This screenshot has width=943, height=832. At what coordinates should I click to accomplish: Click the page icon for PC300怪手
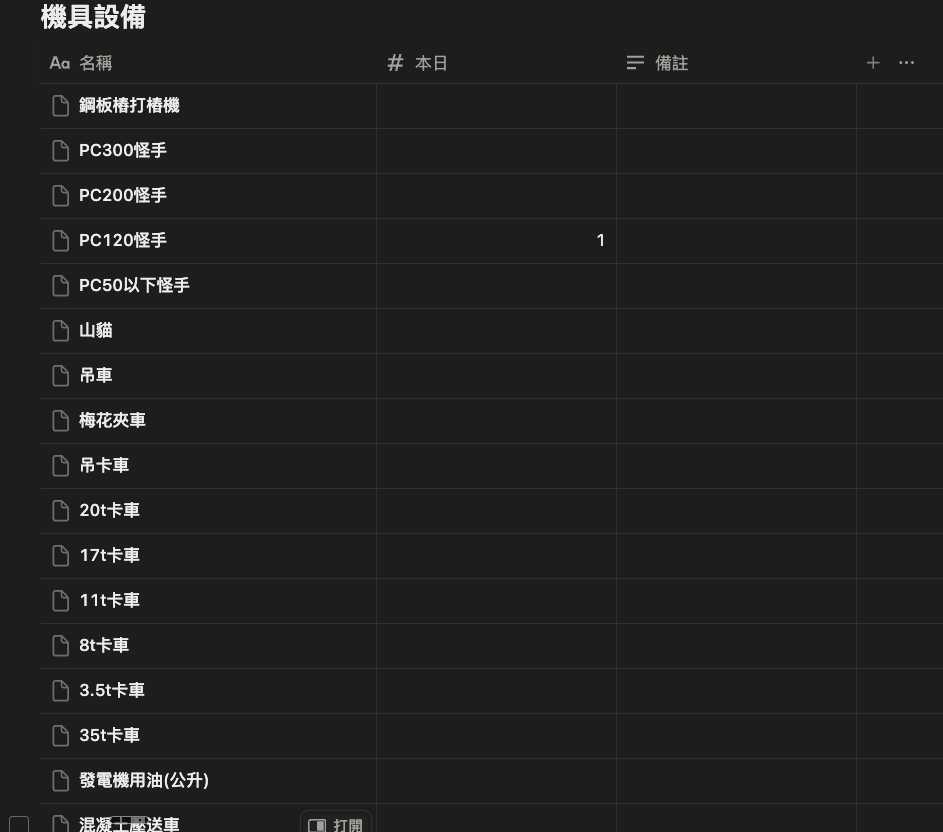click(61, 151)
